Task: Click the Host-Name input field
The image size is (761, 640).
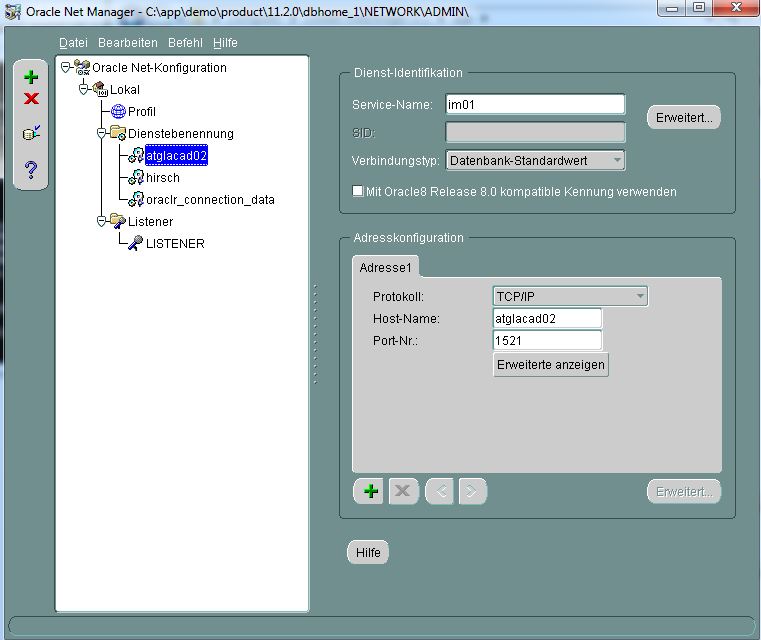Action: click(x=547, y=318)
